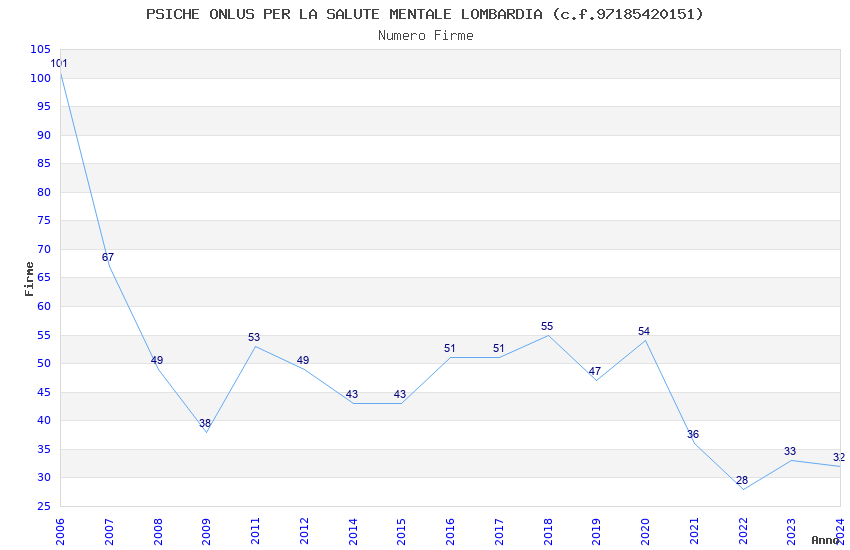The image size is (850, 550).
Task: Click x-axis year label 2018
Action: [548, 531]
